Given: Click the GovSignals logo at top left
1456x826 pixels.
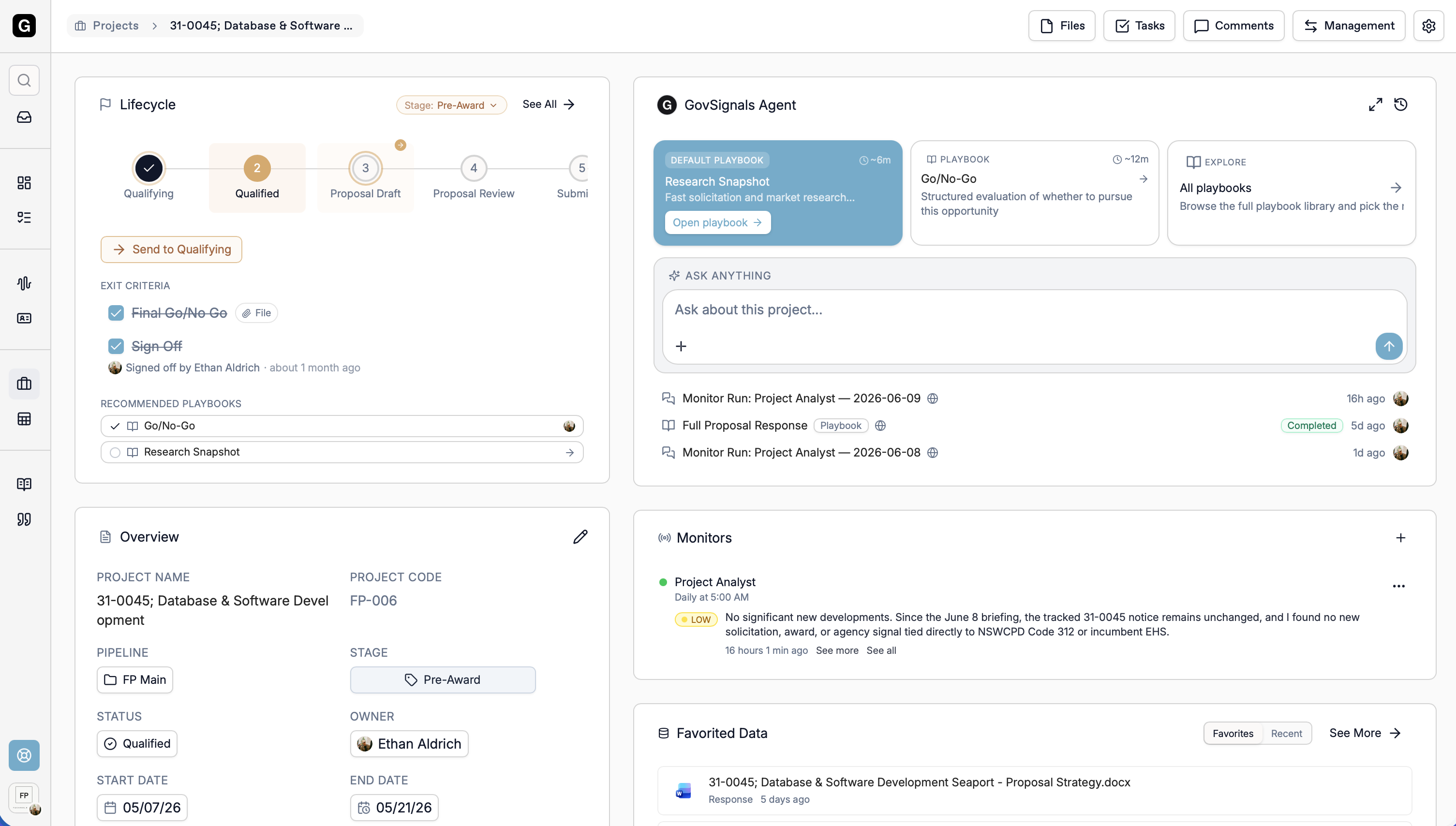Looking at the screenshot, I should (x=24, y=26).
